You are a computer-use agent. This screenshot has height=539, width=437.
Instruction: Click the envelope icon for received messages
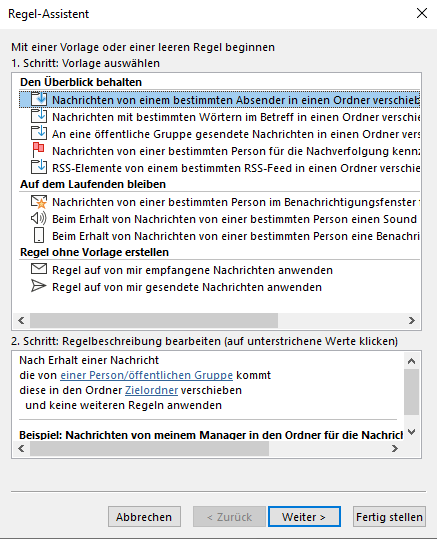point(39,269)
